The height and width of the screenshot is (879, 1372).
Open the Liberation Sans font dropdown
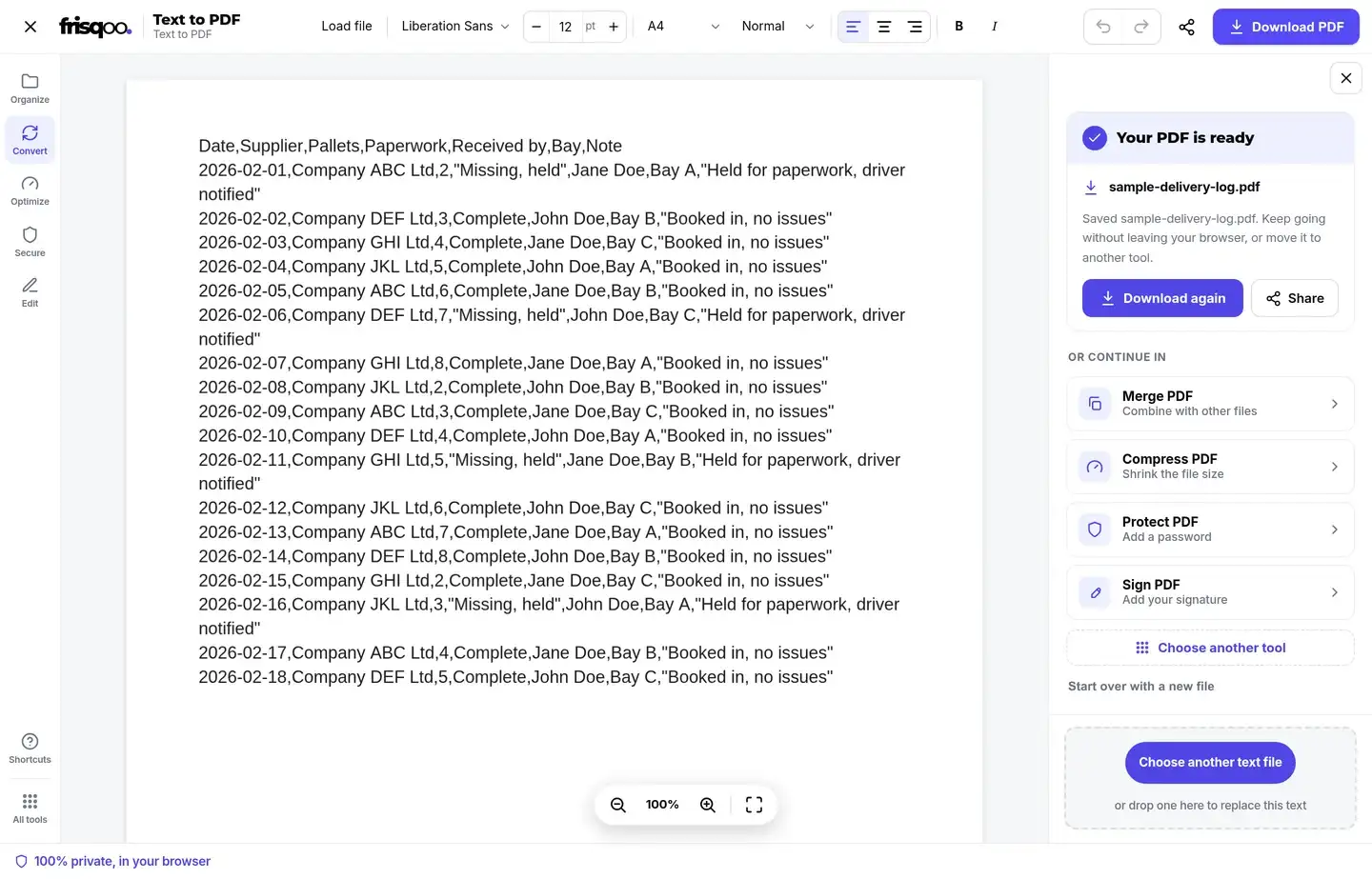(x=455, y=27)
